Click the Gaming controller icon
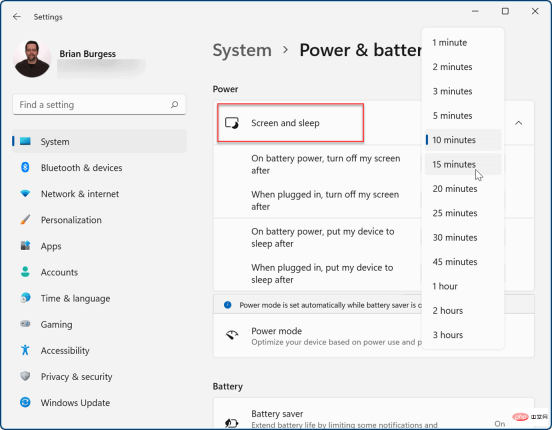The width and height of the screenshot is (552, 430). click(x=25, y=324)
